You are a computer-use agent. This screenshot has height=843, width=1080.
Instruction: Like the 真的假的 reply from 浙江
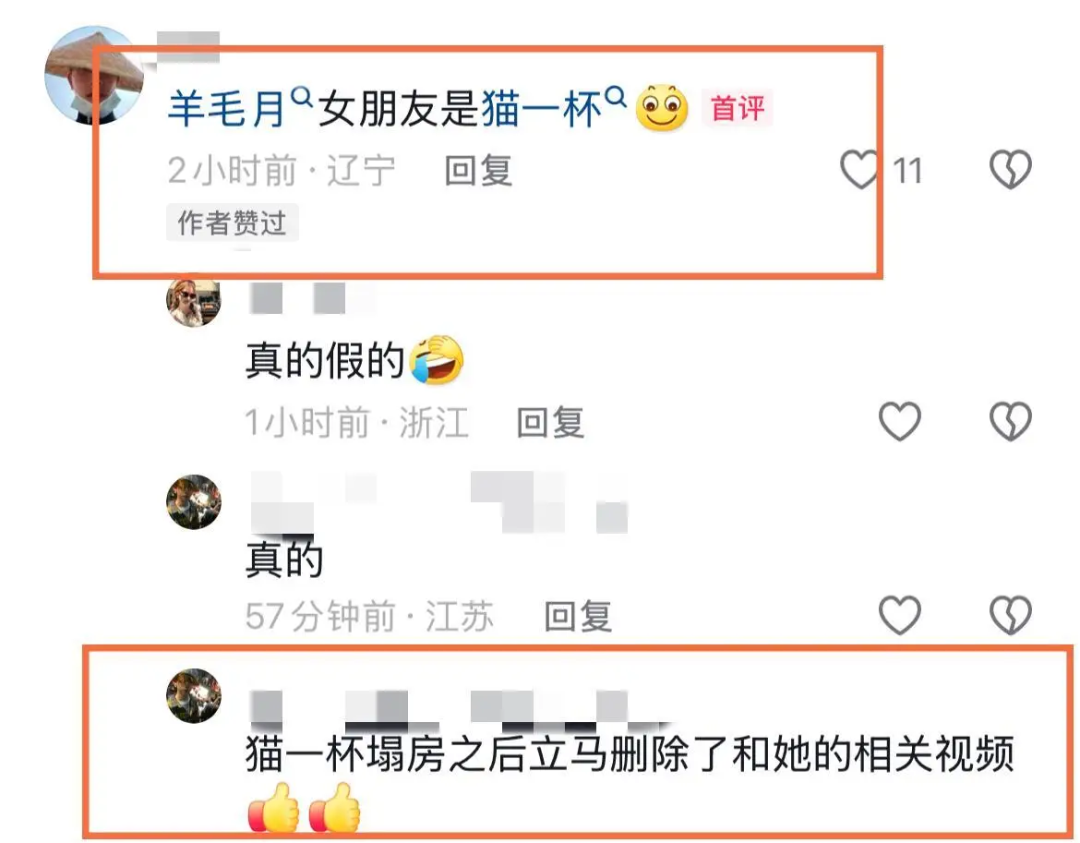pos(900,422)
